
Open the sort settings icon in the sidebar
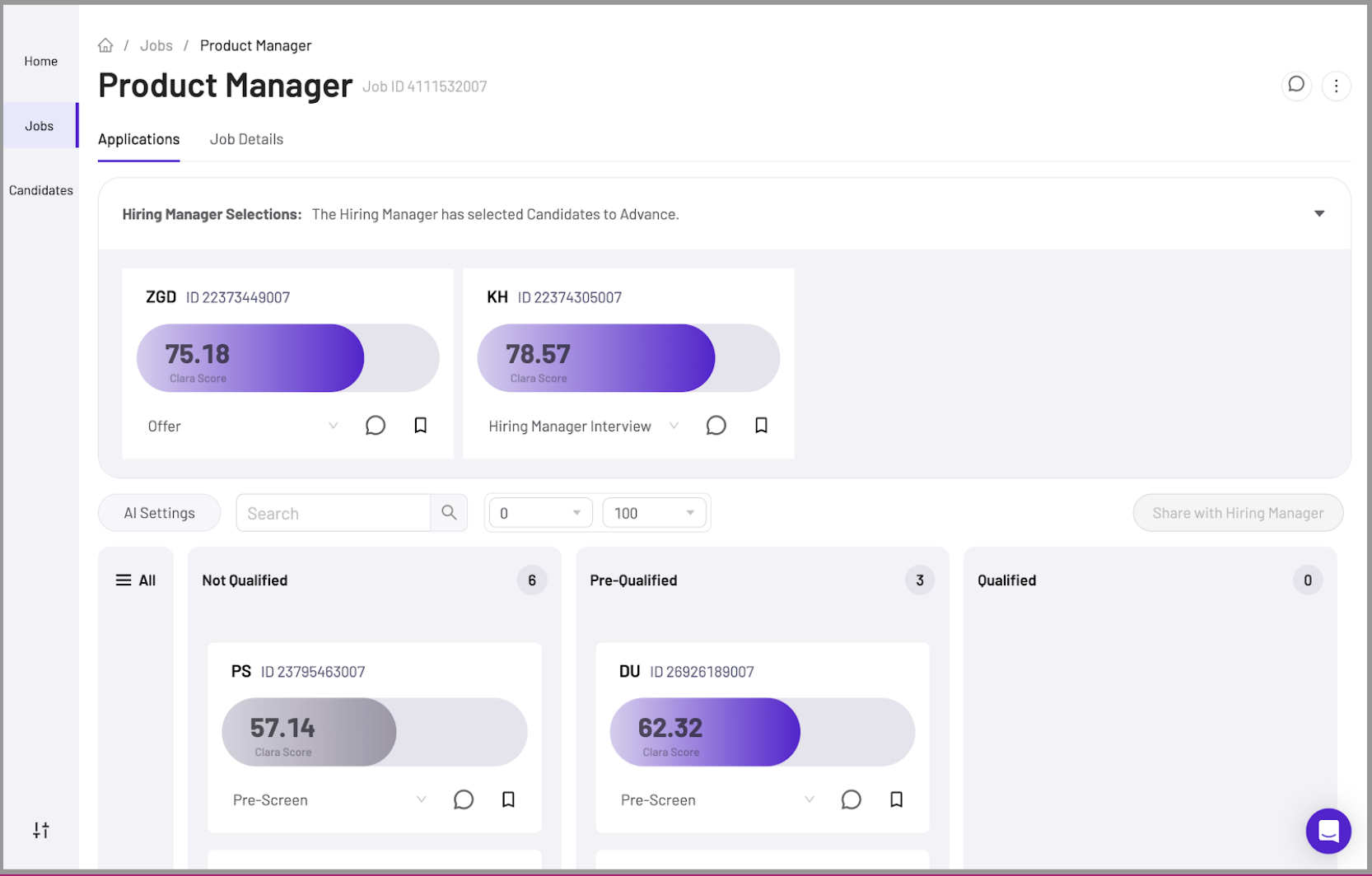click(40, 830)
